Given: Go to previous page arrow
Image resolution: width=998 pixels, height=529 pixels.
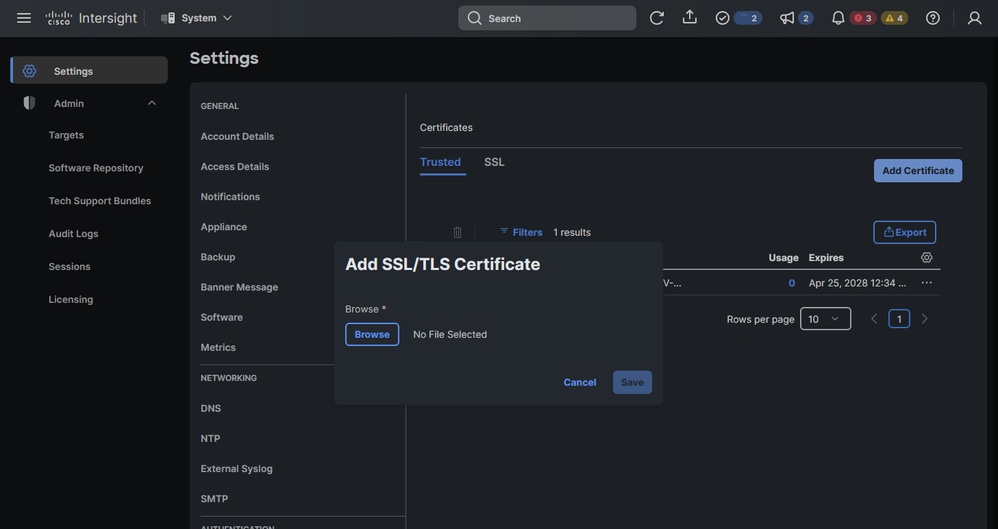Looking at the screenshot, I should tap(874, 319).
